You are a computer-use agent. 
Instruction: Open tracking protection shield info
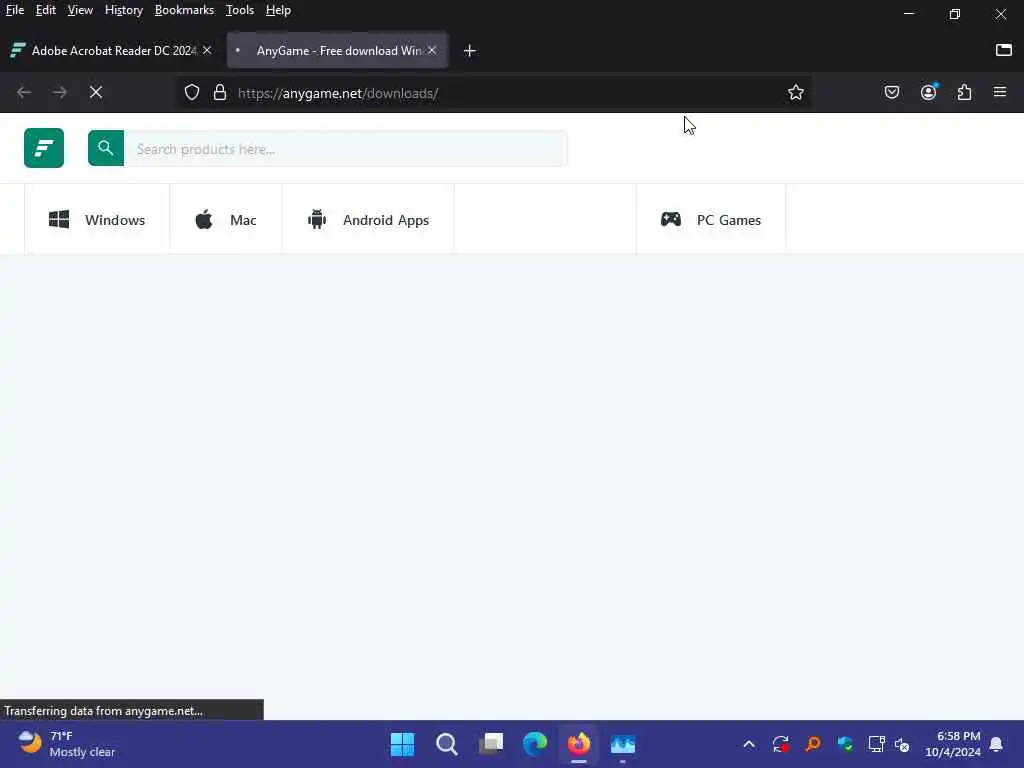(191, 93)
